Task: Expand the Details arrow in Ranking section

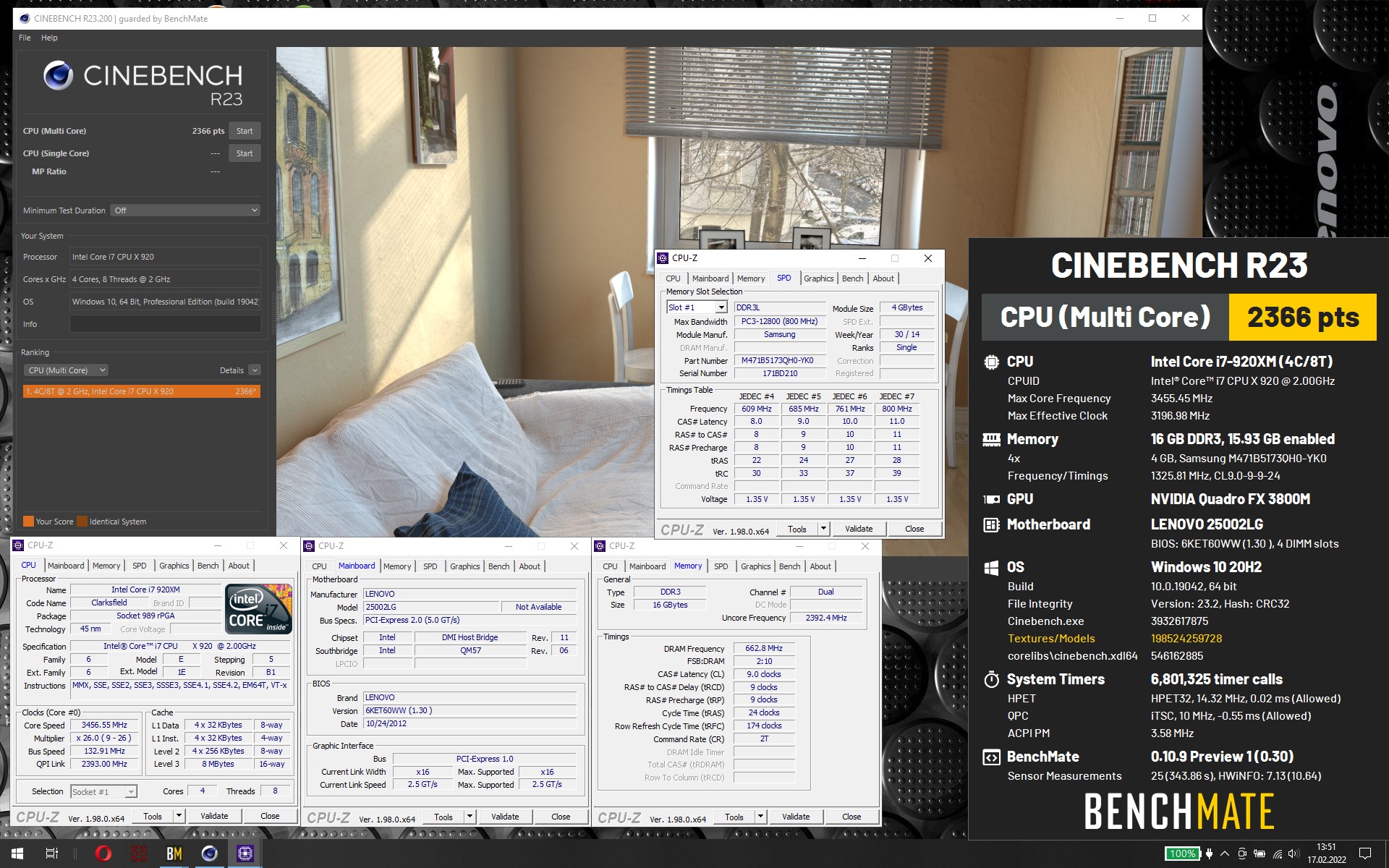Action: (x=255, y=370)
